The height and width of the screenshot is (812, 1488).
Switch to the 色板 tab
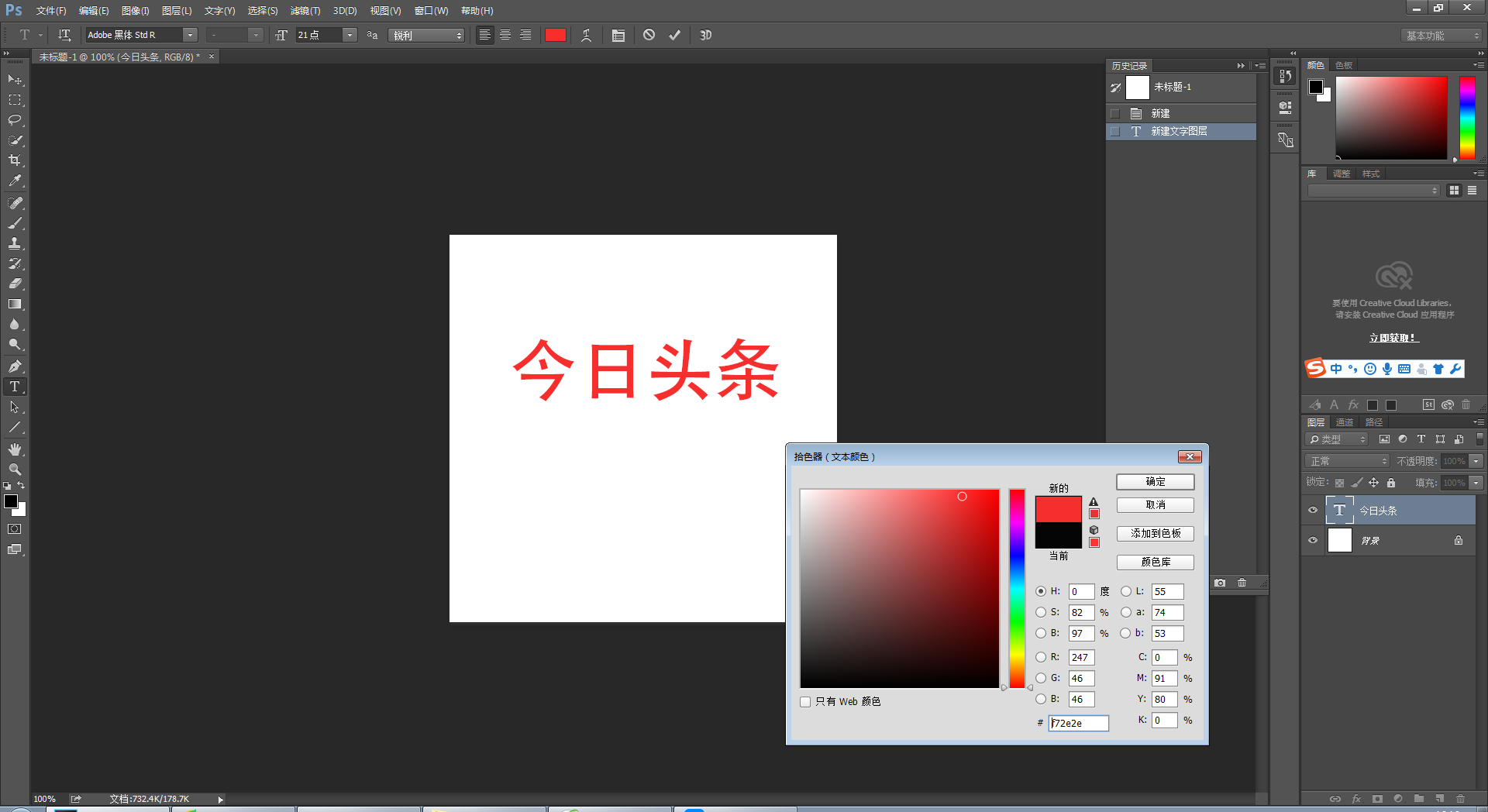tap(1344, 65)
